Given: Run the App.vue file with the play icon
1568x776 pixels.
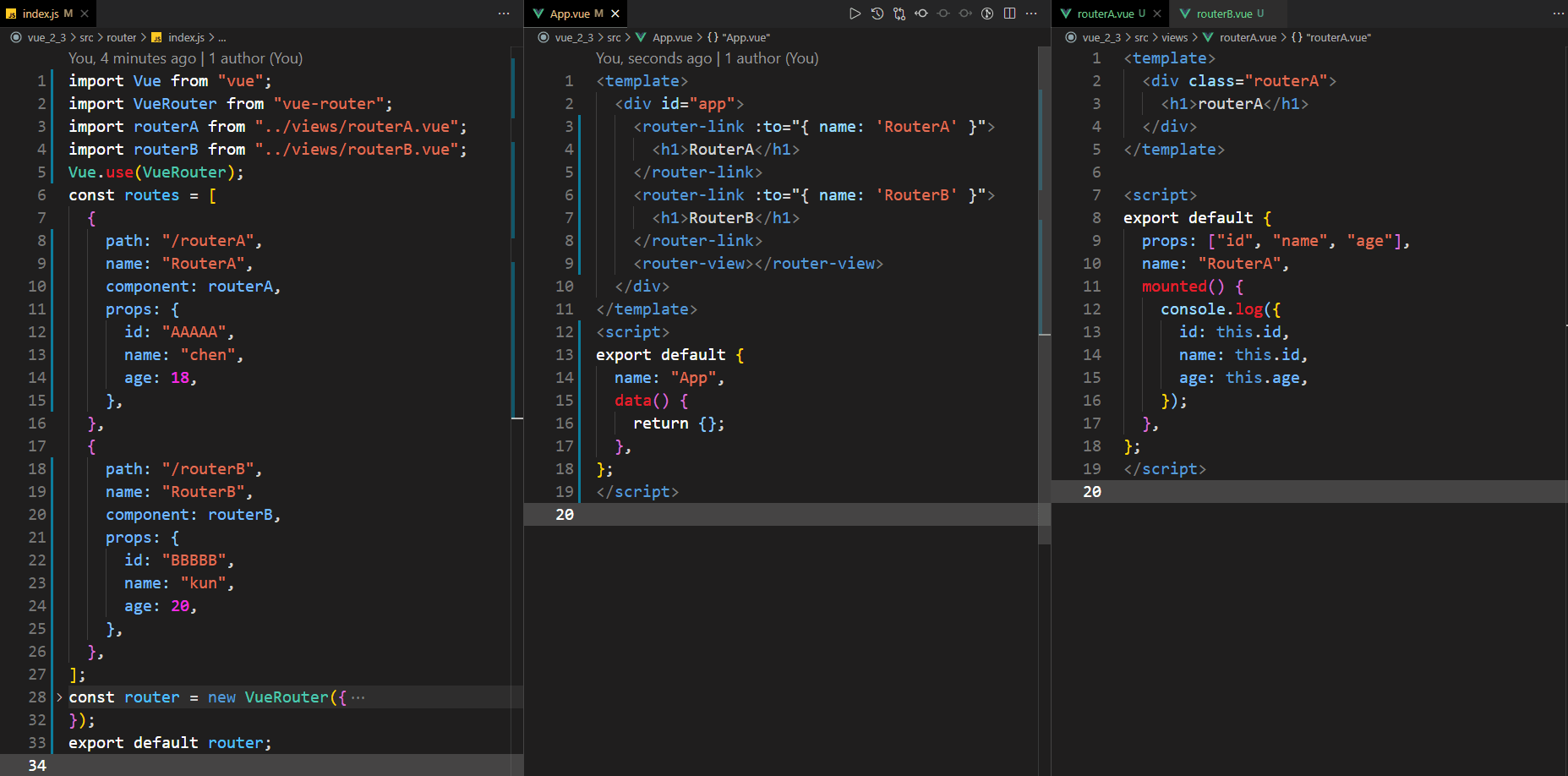Looking at the screenshot, I should click(855, 14).
